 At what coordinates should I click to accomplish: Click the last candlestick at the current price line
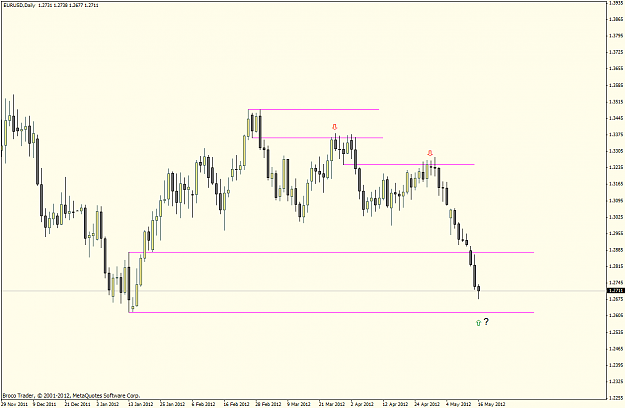[x=478, y=291]
